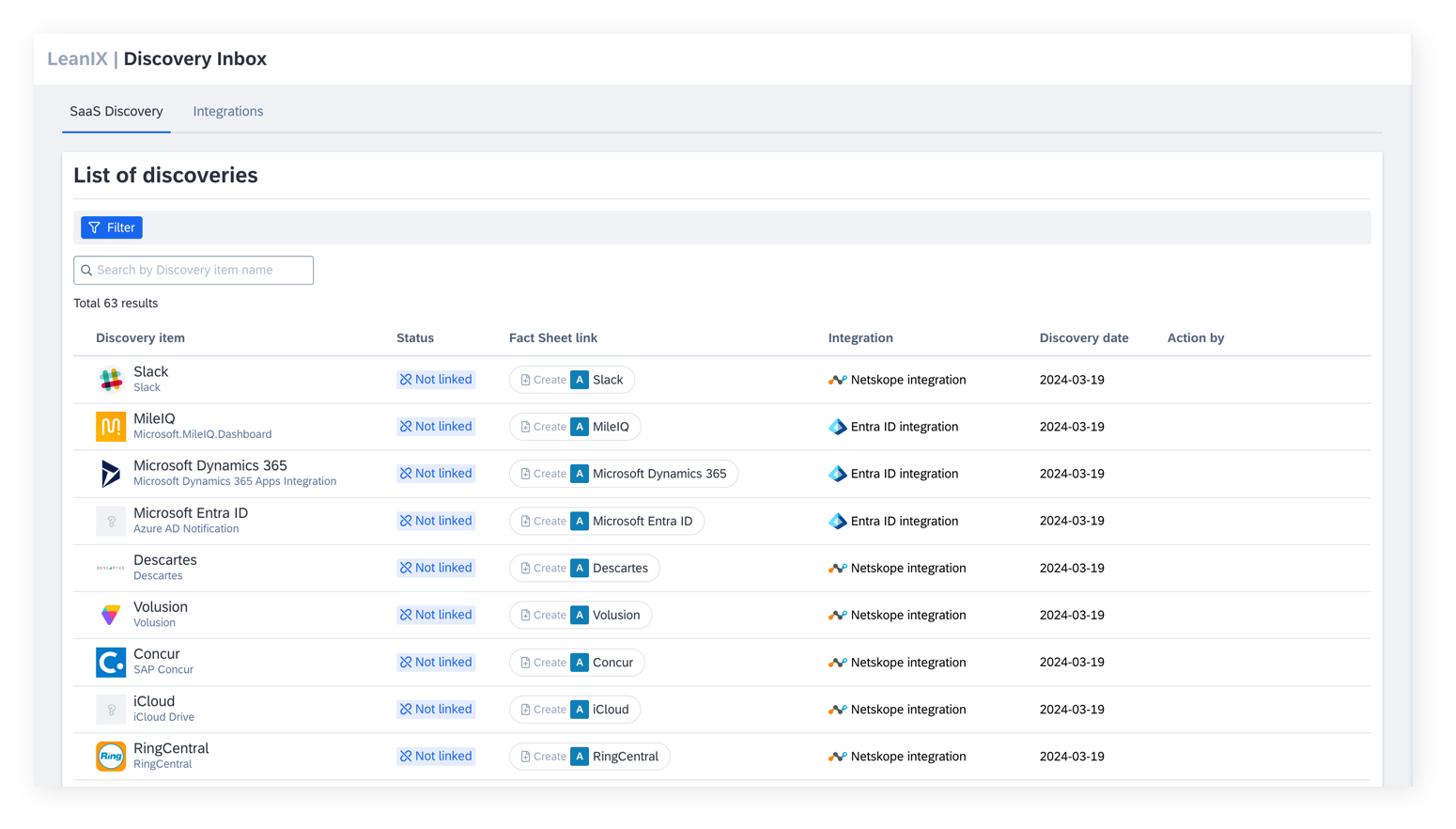Screen dimensions: 1456x829
Task: Click the Fact Sheet link column header
Action: (553, 338)
